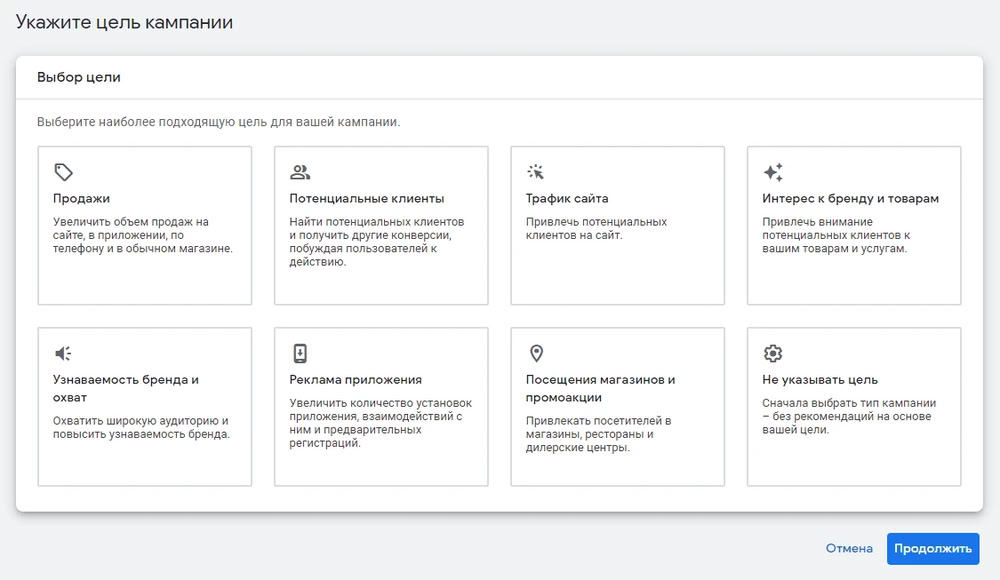This screenshot has height=580, width=1000.
Task: Click the map pin icon for Посещения магазинов
Action: click(x=536, y=353)
